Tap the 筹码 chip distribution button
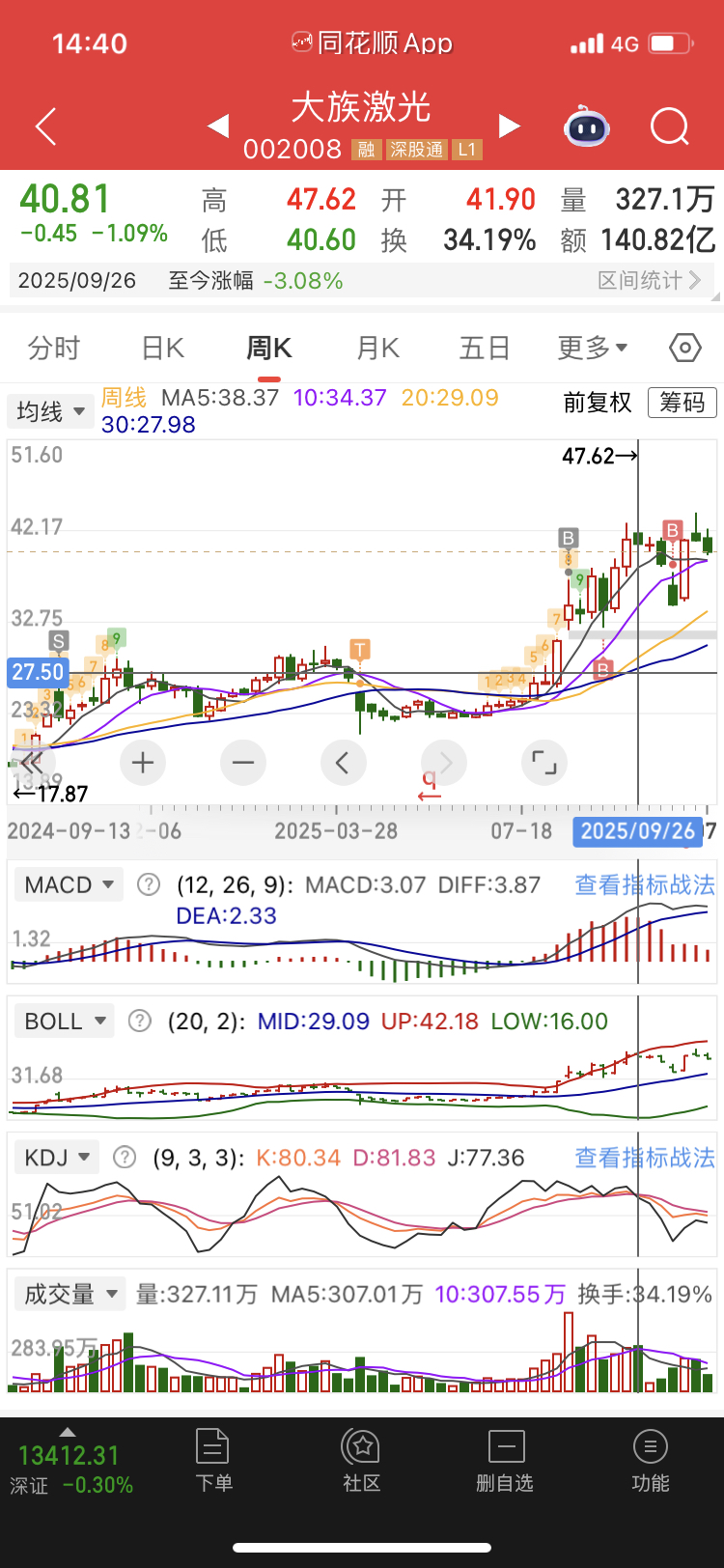The image size is (724, 1568). tap(682, 403)
